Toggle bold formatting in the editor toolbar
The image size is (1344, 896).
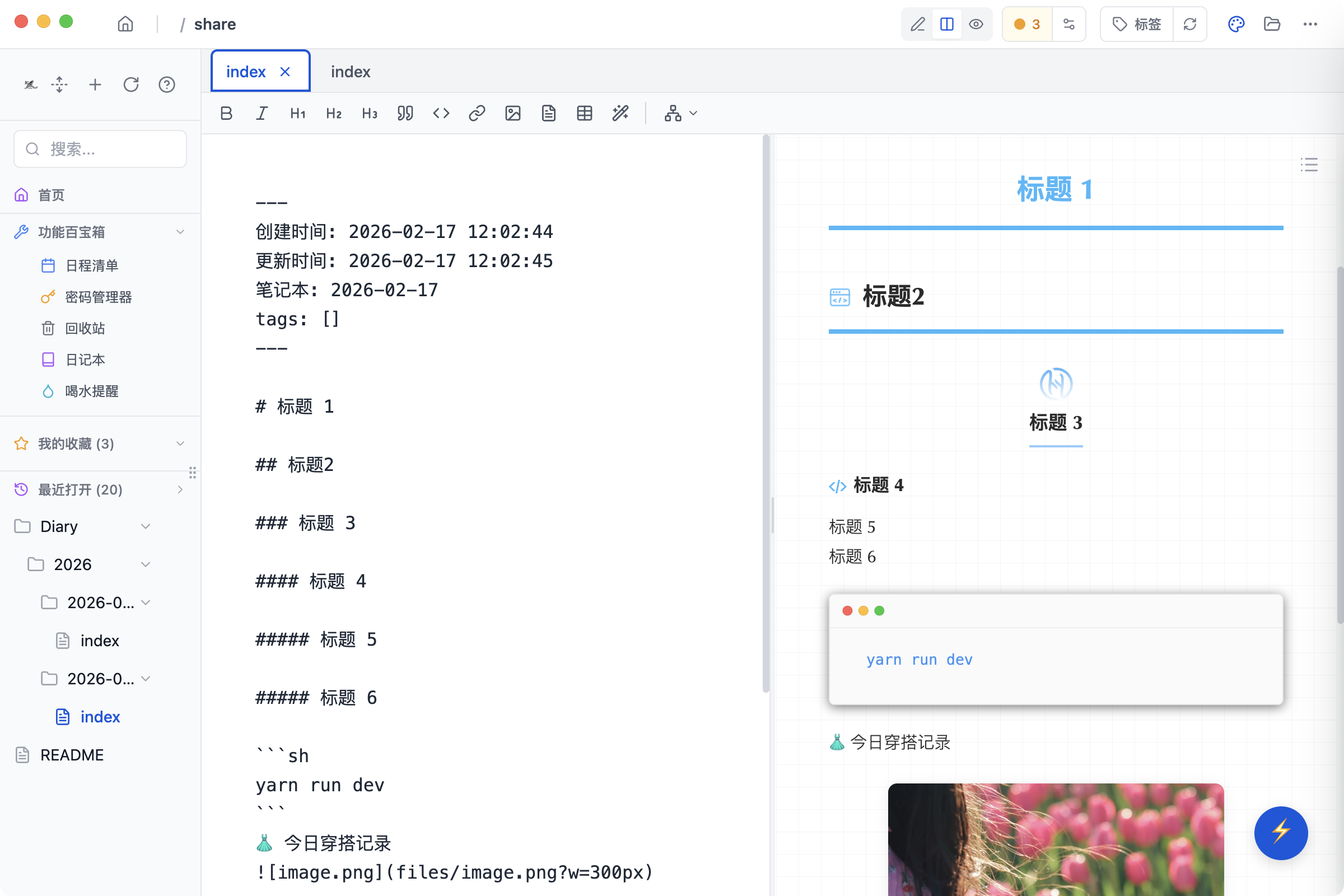point(226,113)
